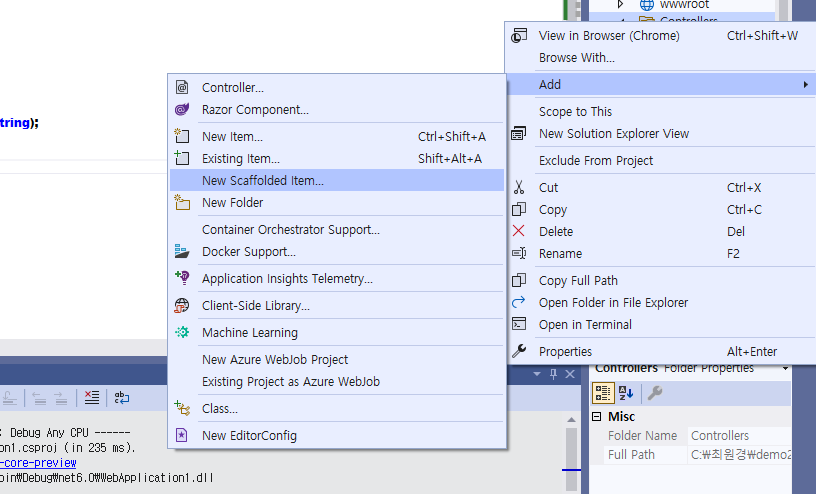Expand the wwwroot tree node
Image resolution: width=816 pixels, height=494 pixels.
(620, 4)
